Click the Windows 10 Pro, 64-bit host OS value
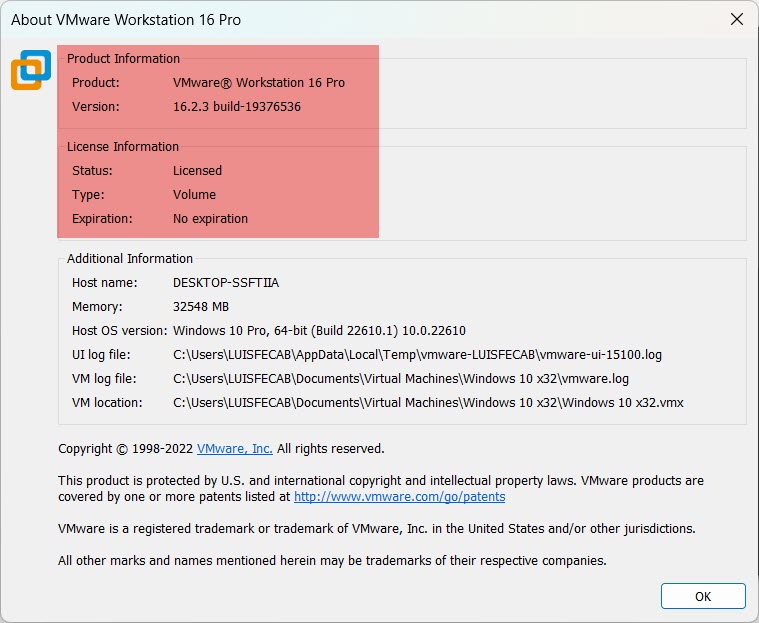 point(319,331)
